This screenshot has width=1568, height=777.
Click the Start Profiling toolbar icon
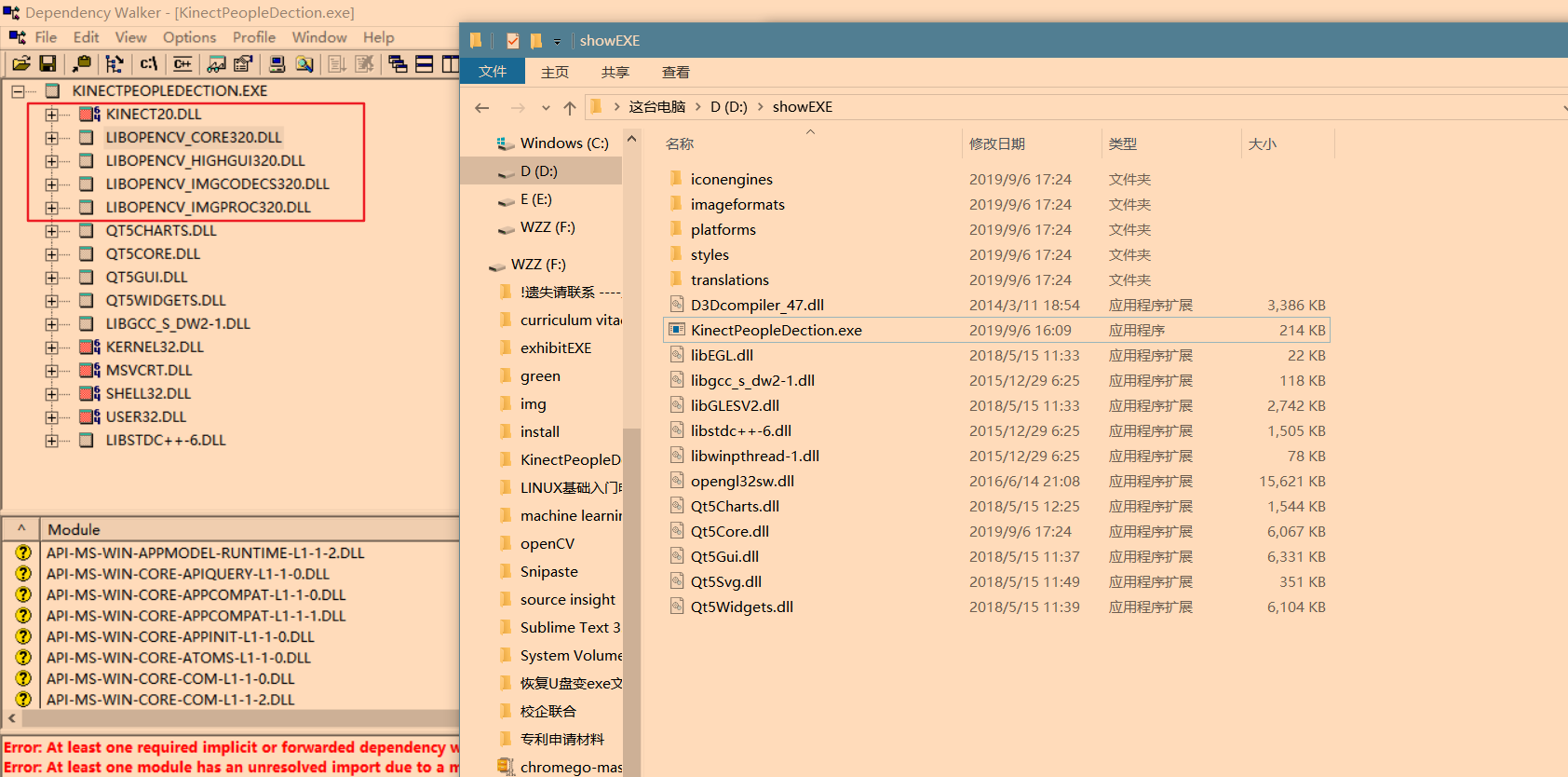pyautogui.click(x=337, y=63)
